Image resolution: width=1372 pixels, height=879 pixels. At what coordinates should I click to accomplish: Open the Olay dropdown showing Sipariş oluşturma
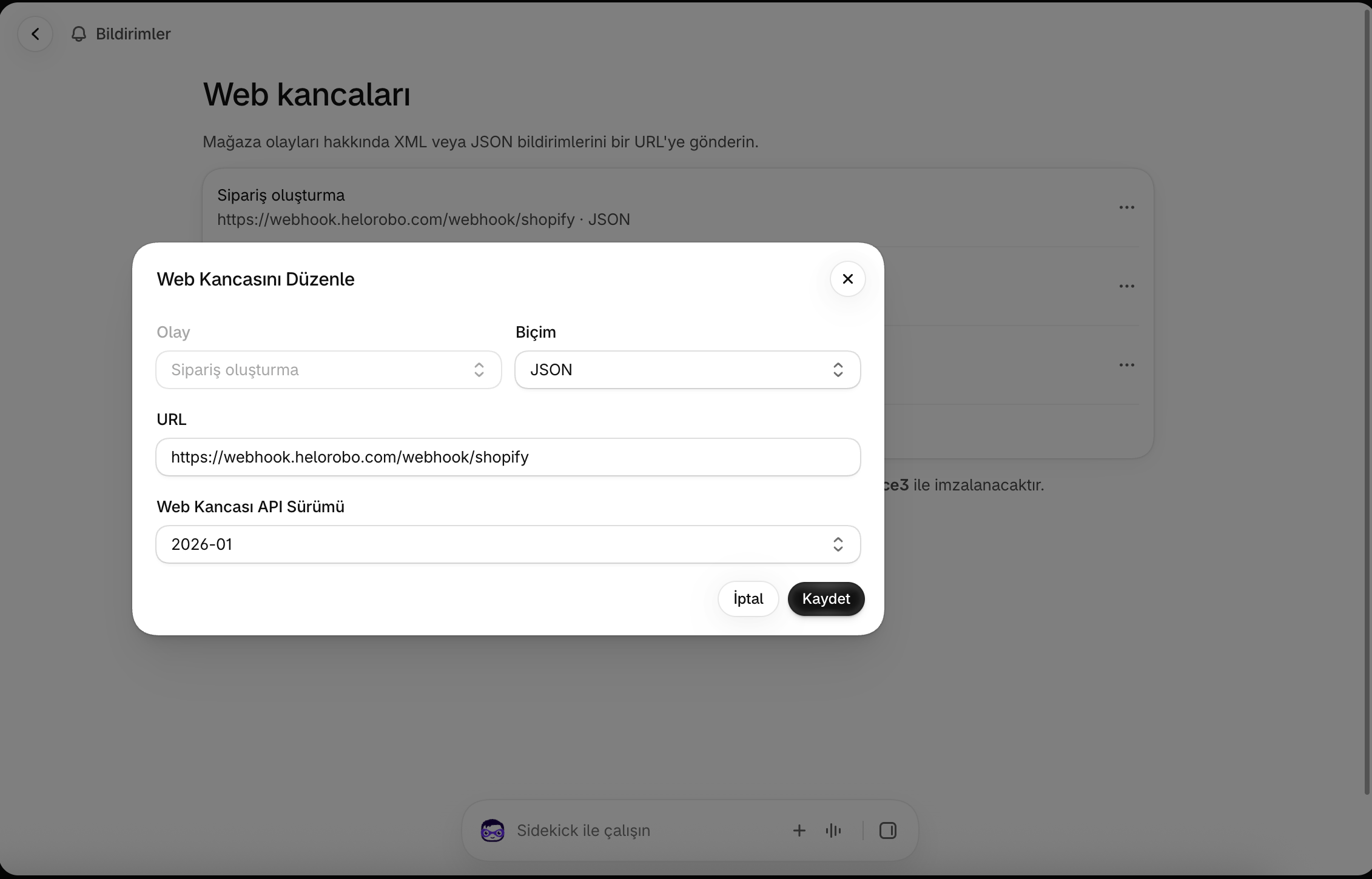pos(329,370)
